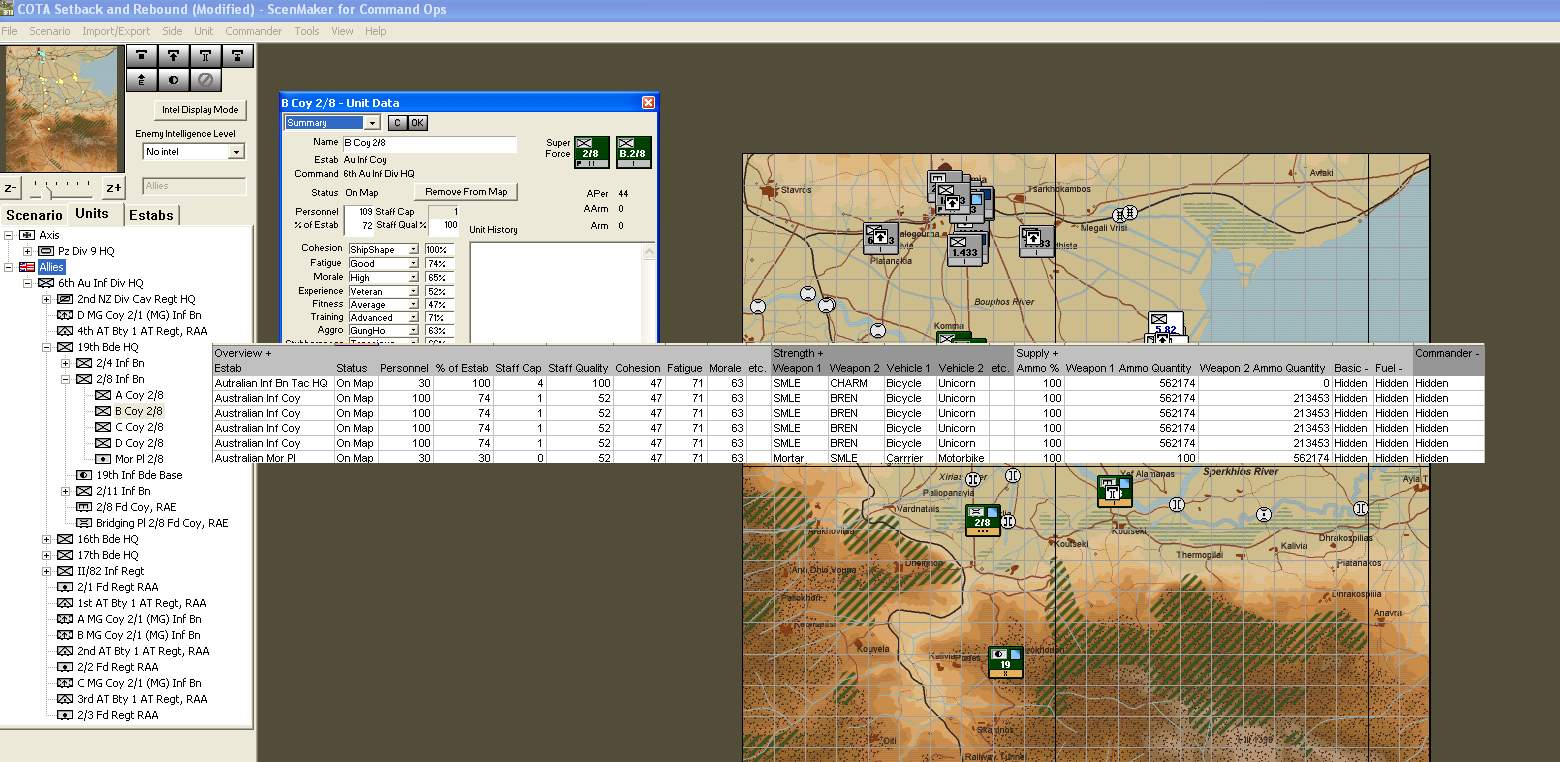
Task: Expand the II/82 Inf Regt tree node
Action: [47, 571]
